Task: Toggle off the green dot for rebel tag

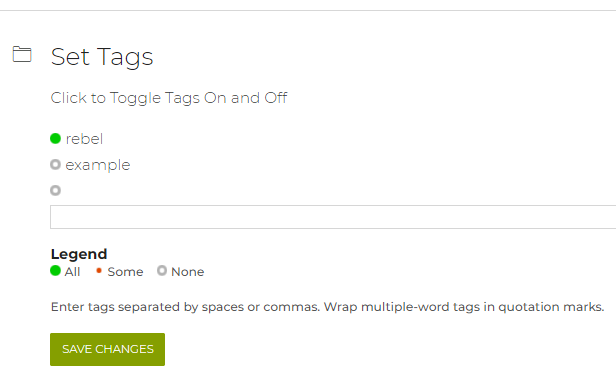Action: point(55,139)
